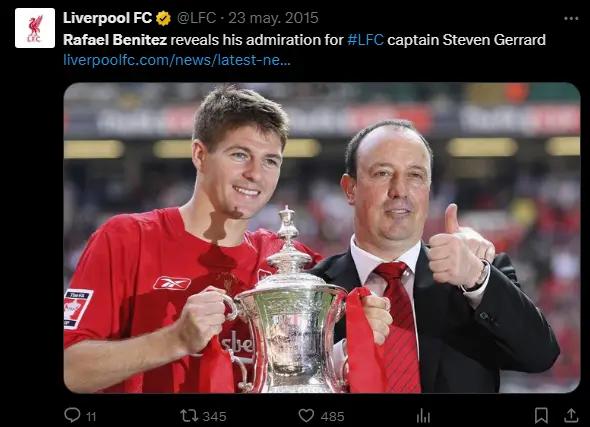This screenshot has width=590, height=427.
Task: Toggle the bookmark icon
Action: tap(541, 415)
